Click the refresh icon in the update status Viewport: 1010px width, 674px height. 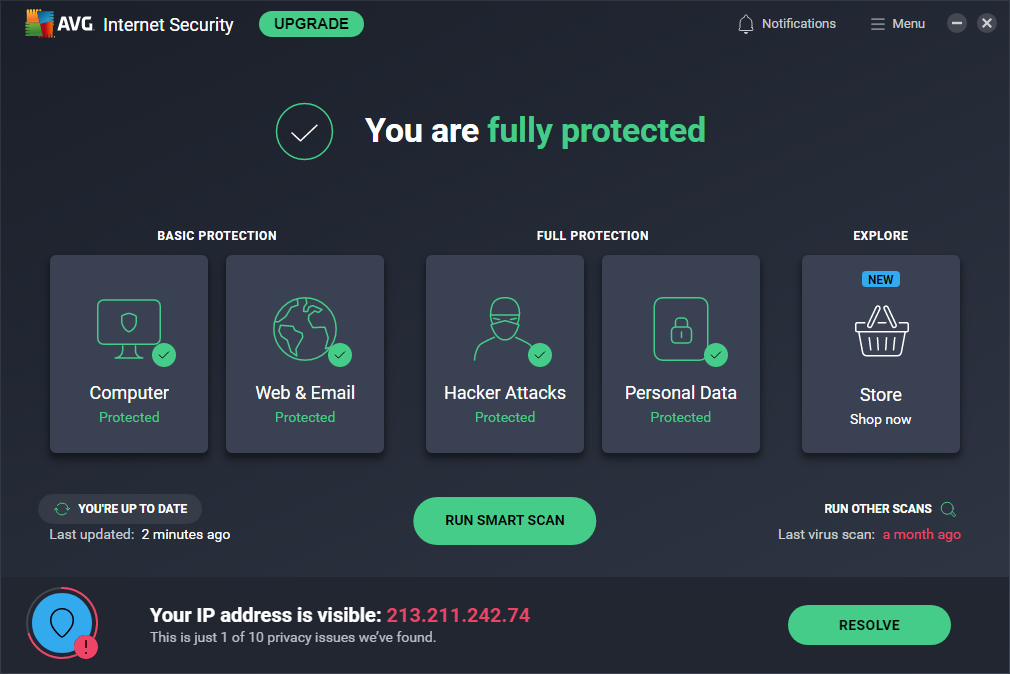pyautogui.click(x=63, y=509)
